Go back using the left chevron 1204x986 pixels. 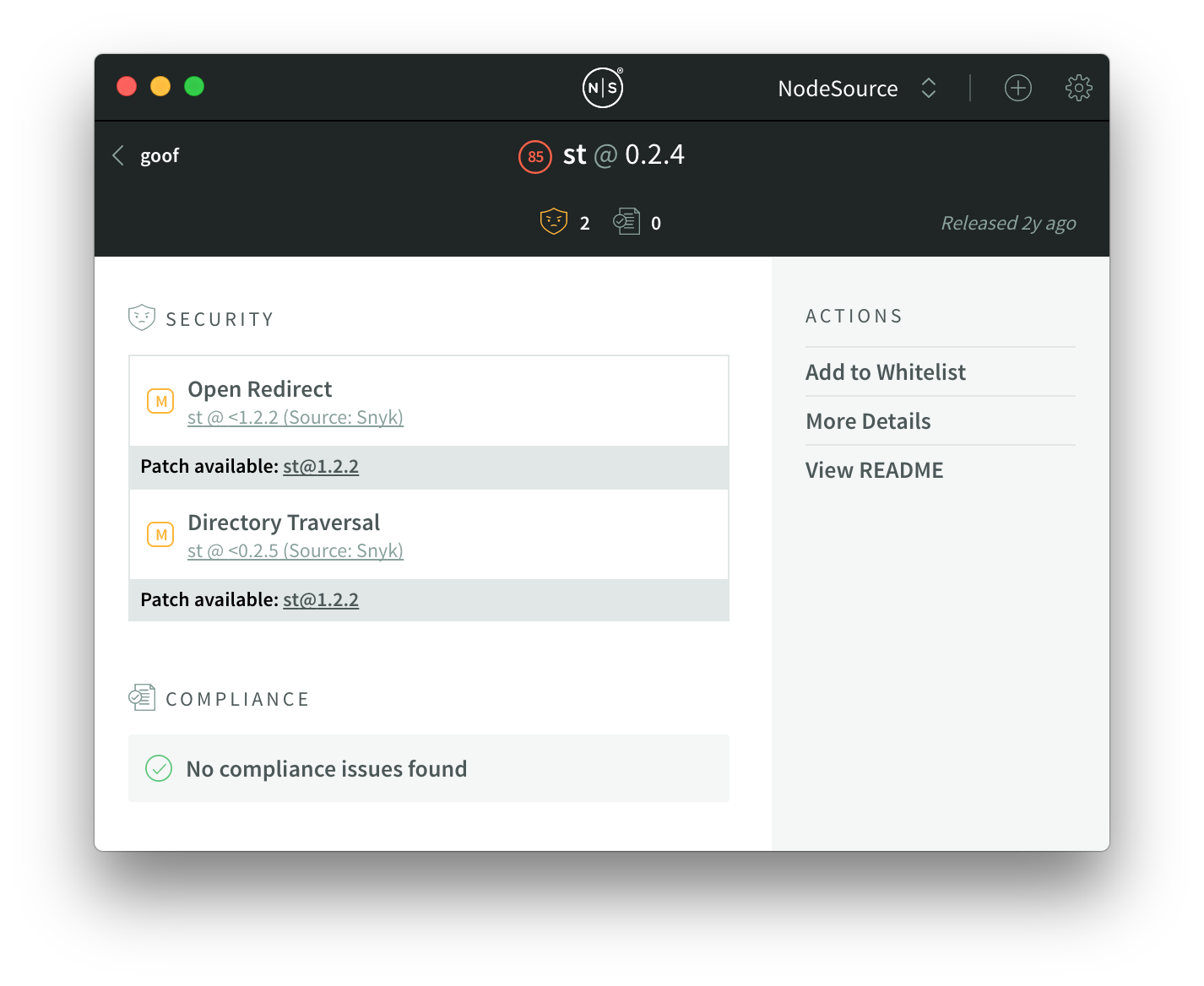click(118, 155)
